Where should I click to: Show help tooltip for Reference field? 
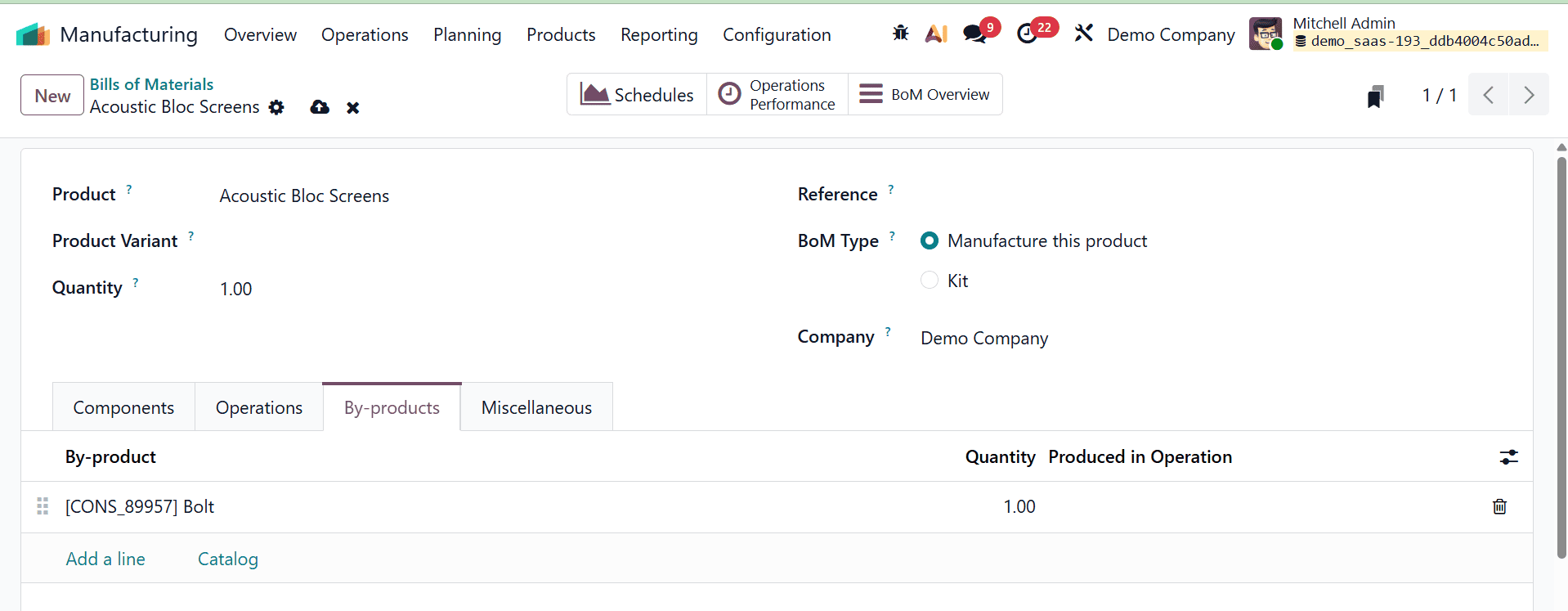890,189
